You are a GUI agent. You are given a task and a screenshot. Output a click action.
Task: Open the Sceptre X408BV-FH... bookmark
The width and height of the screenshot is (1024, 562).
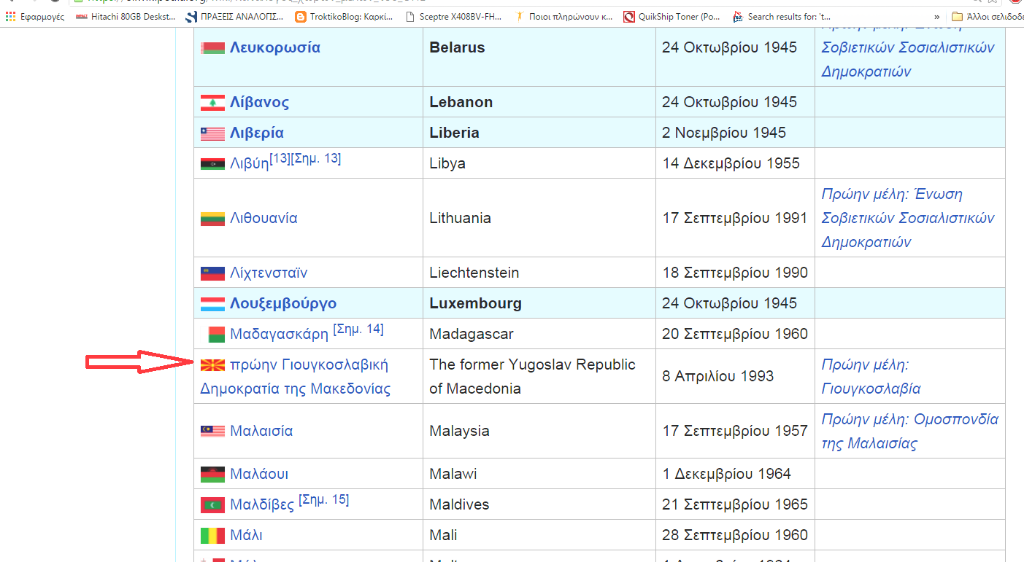454,17
